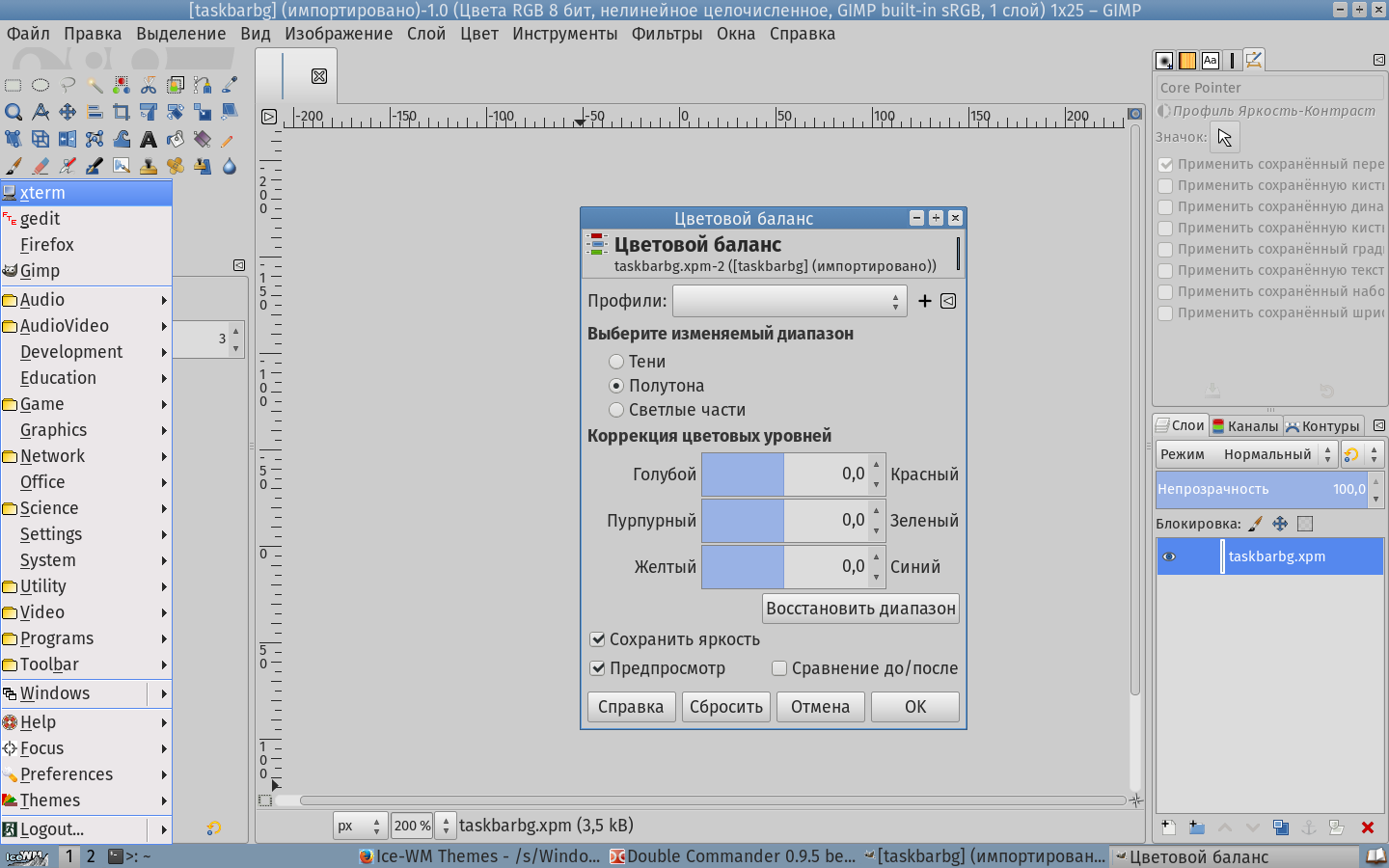Select the Pencil tool
The height and width of the screenshot is (868, 1389).
coord(230,139)
